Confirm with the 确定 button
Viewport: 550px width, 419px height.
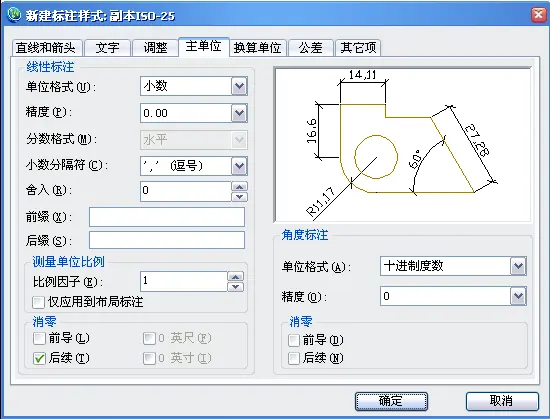(391, 401)
